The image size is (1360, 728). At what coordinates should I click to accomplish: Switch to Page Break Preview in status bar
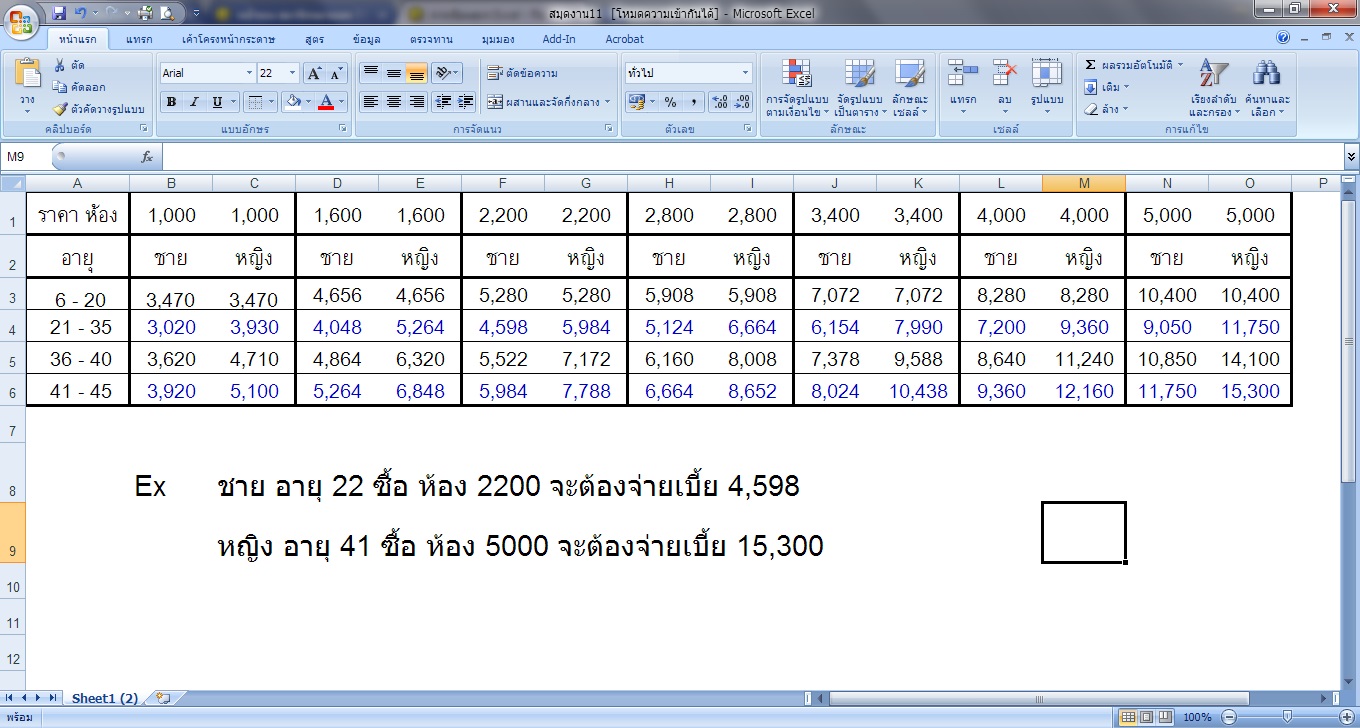pyautogui.click(x=1164, y=717)
